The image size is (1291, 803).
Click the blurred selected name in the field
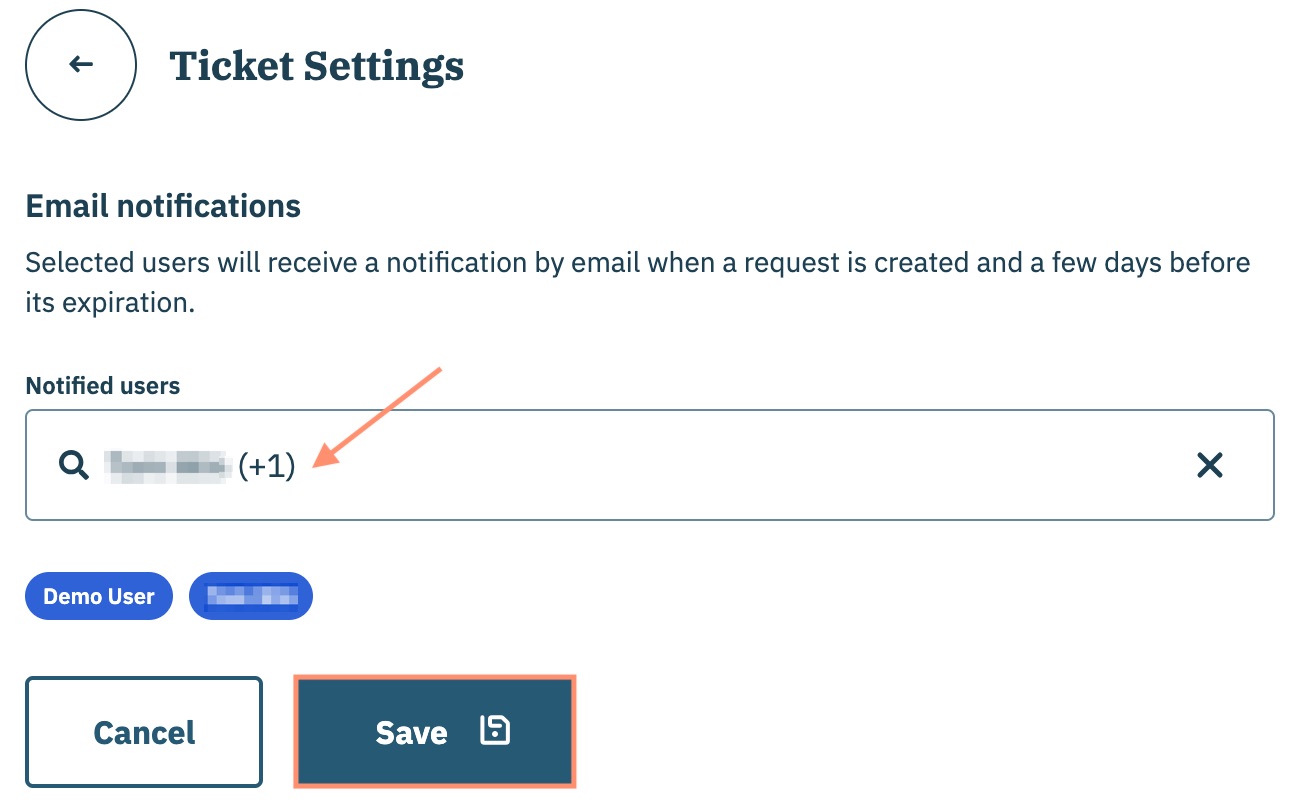[x=167, y=465]
